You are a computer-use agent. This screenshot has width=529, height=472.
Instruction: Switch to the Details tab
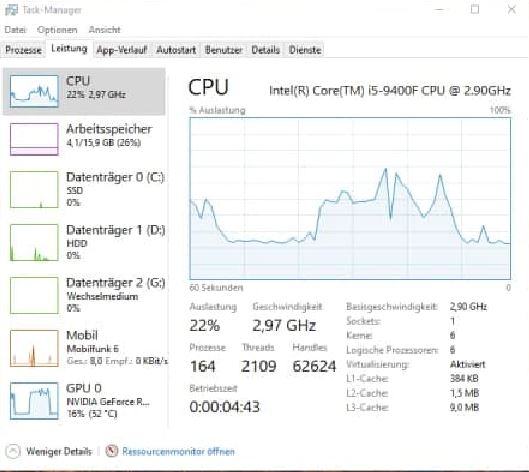click(x=266, y=50)
